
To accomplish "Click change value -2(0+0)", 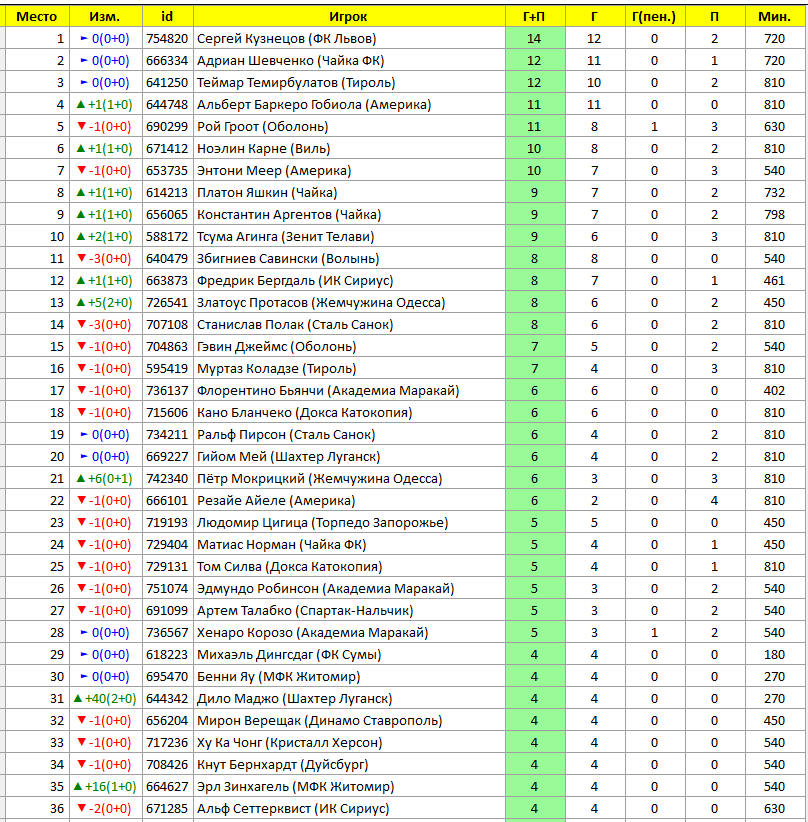I will pos(104,809).
